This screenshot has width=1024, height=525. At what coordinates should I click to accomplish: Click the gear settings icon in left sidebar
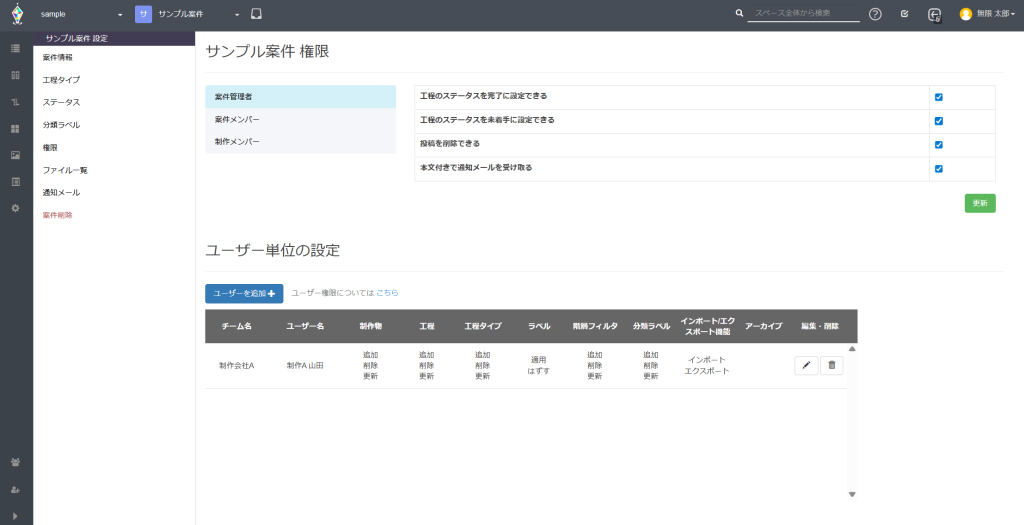(15, 208)
